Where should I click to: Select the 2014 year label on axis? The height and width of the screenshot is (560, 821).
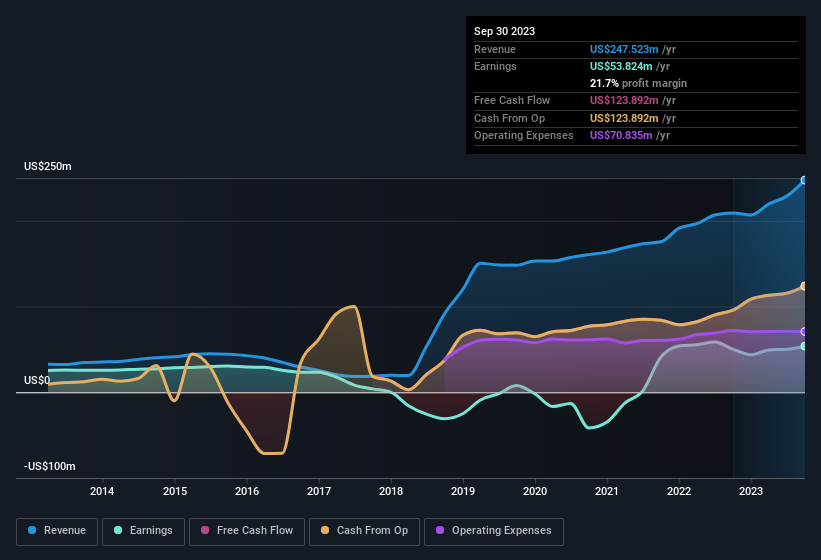click(x=102, y=491)
